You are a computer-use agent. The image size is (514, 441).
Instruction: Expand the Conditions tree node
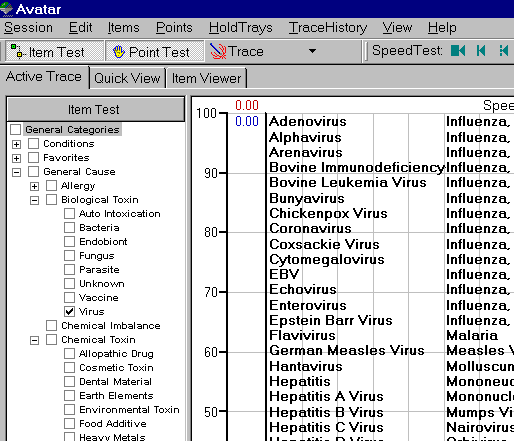coord(16,144)
